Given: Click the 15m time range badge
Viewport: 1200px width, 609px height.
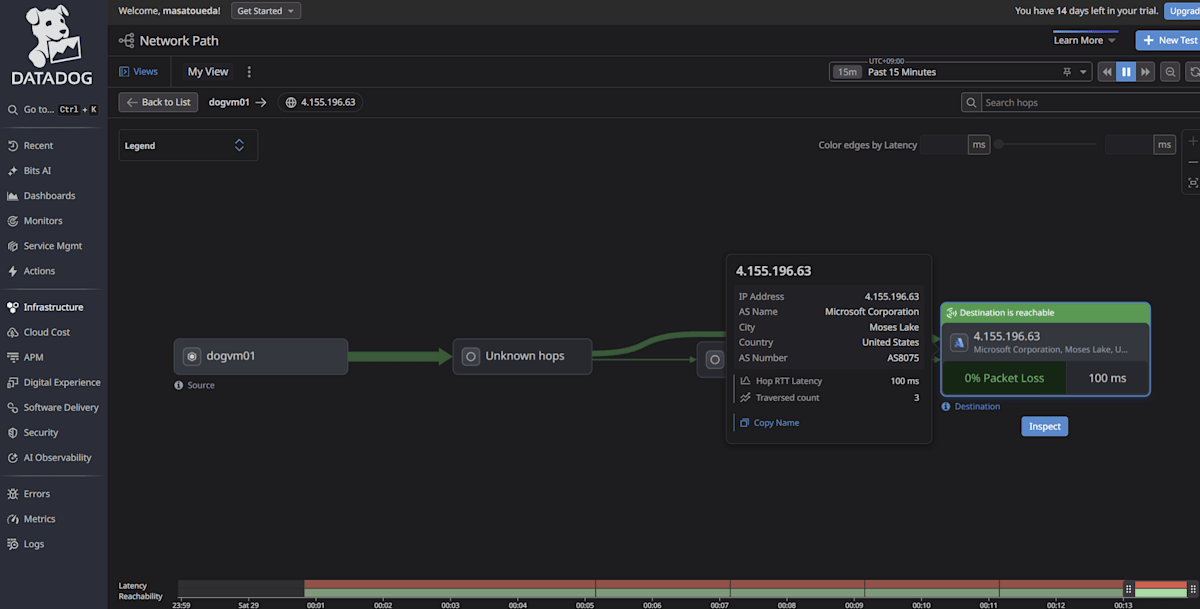Looking at the screenshot, I should click(x=848, y=72).
